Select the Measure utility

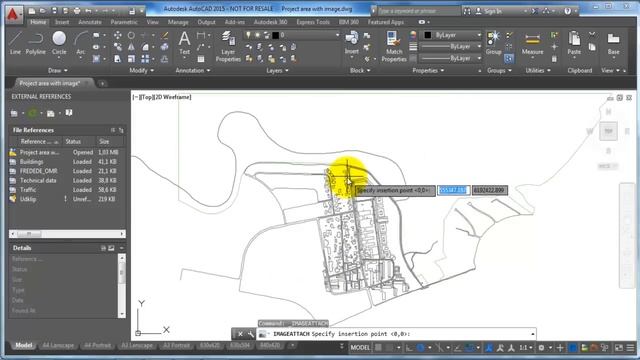point(532,44)
